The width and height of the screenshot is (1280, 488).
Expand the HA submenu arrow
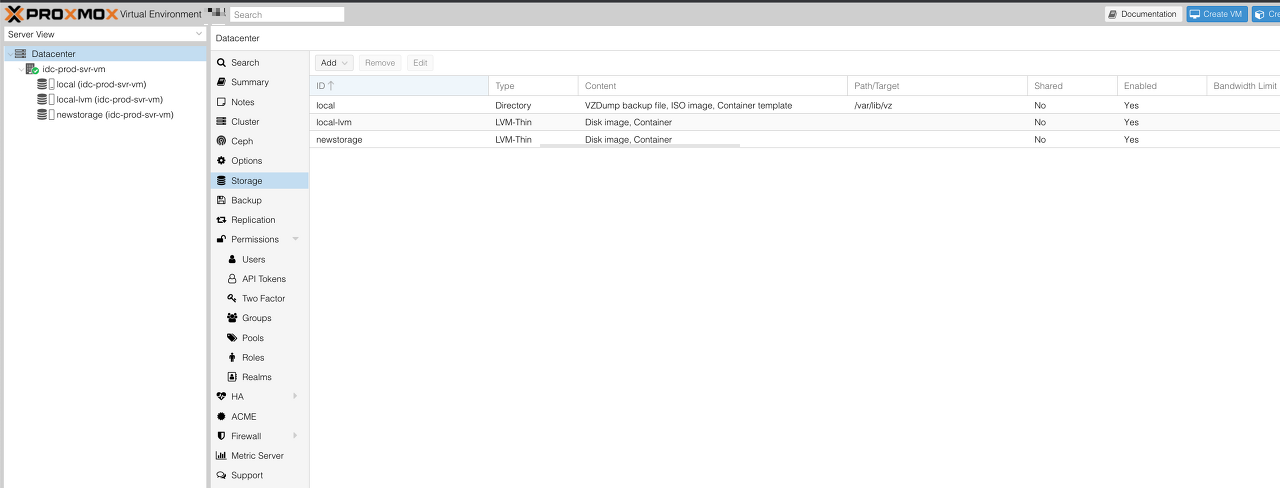point(295,397)
